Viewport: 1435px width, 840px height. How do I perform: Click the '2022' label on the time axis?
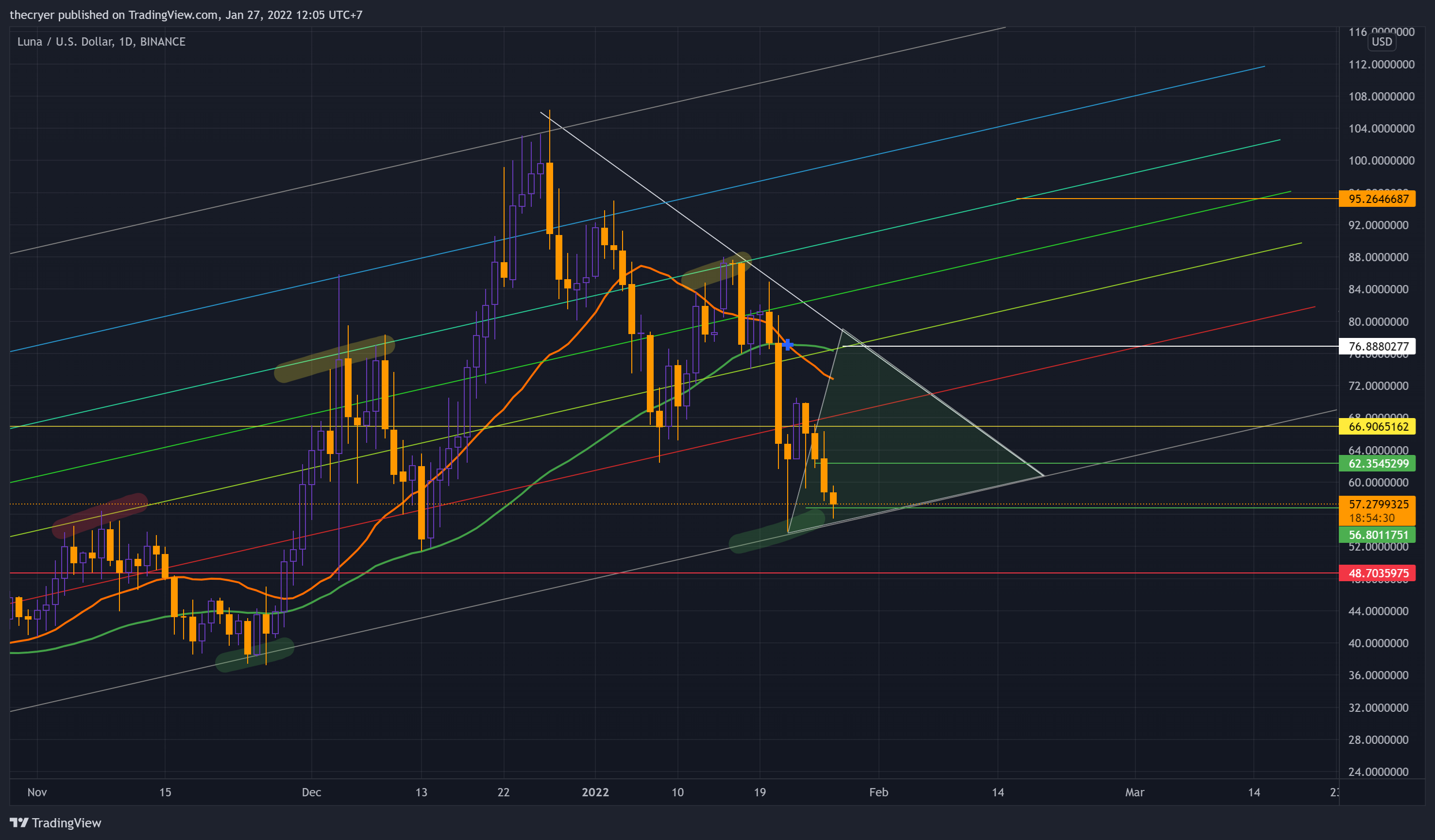595,792
